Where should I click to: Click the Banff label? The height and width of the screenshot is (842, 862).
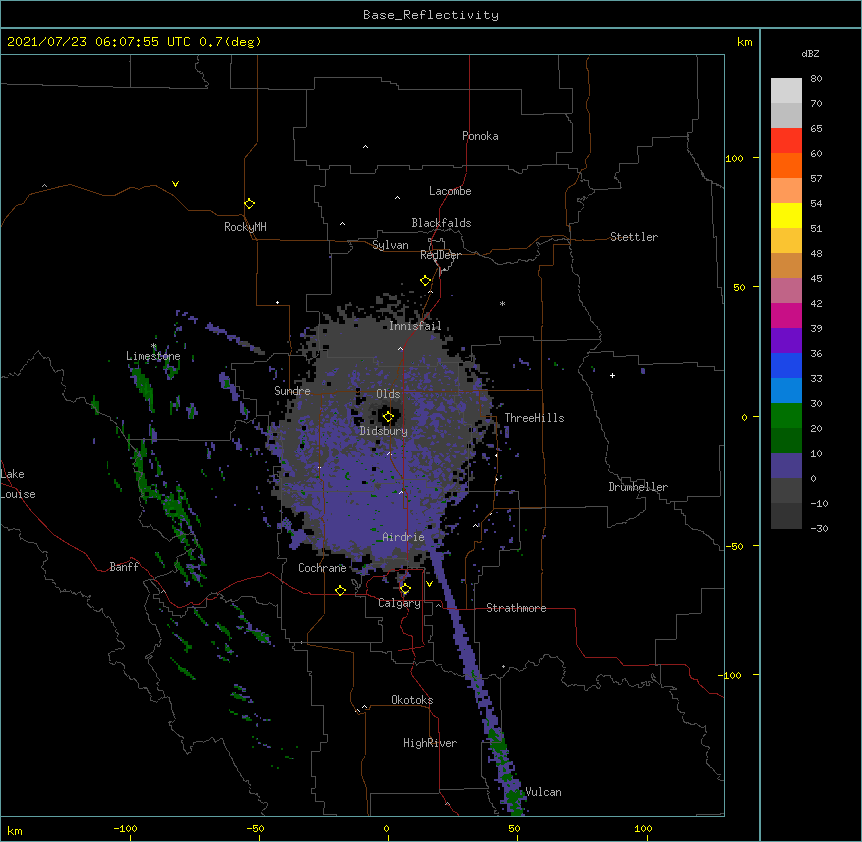pyautogui.click(x=124, y=567)
